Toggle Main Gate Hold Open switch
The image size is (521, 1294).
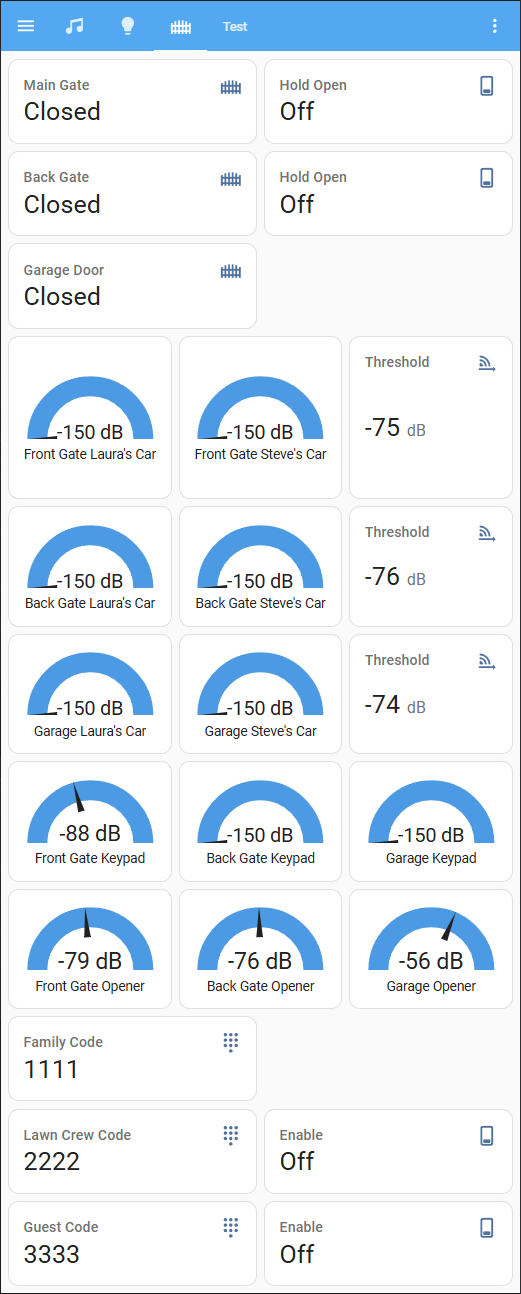pyautogui.click(x=388, y=101)
